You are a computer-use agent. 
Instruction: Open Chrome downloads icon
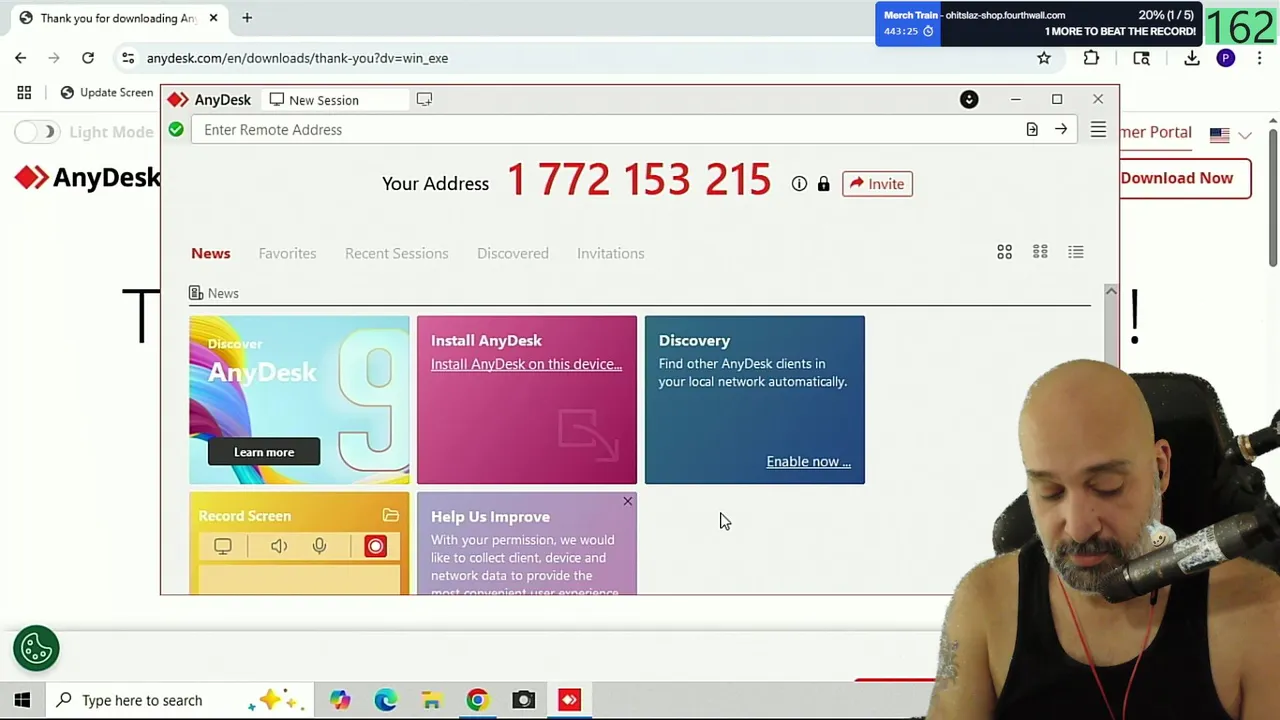coord(1192,58)
